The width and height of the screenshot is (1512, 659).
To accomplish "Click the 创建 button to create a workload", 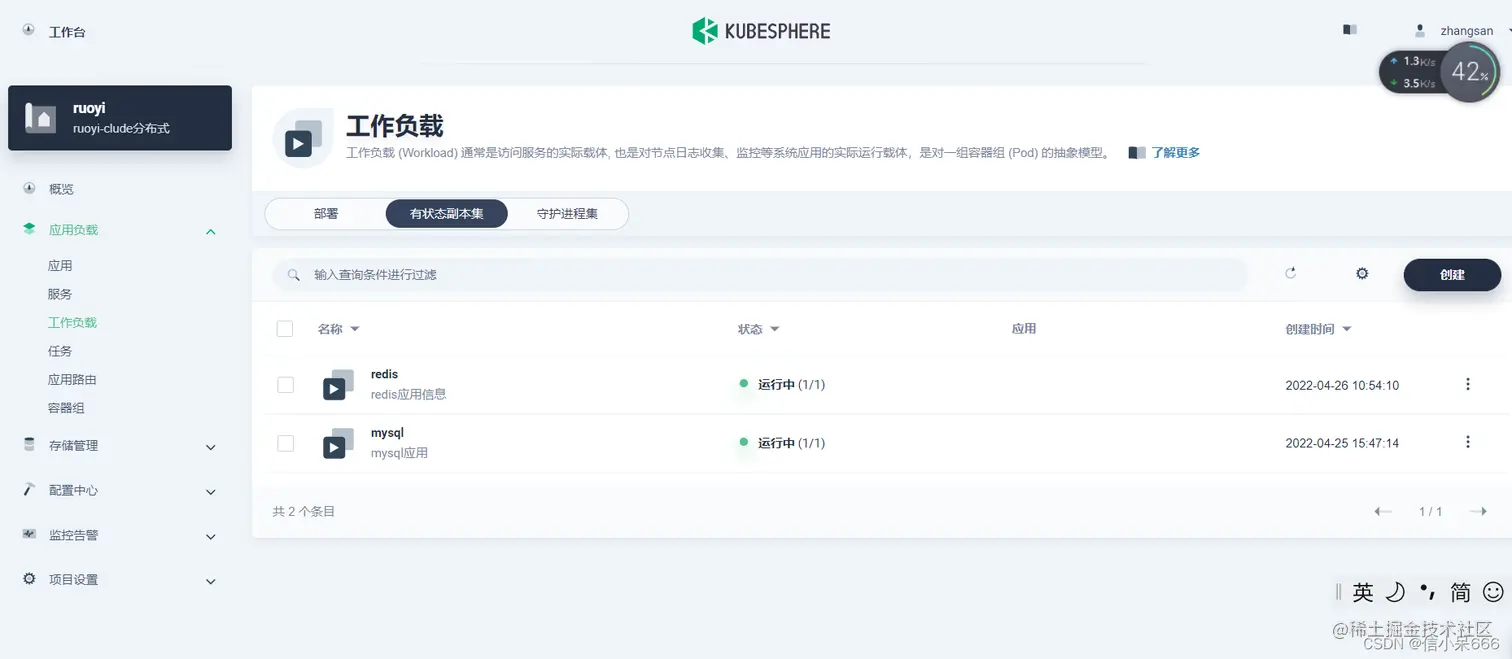I will 1451,274.
